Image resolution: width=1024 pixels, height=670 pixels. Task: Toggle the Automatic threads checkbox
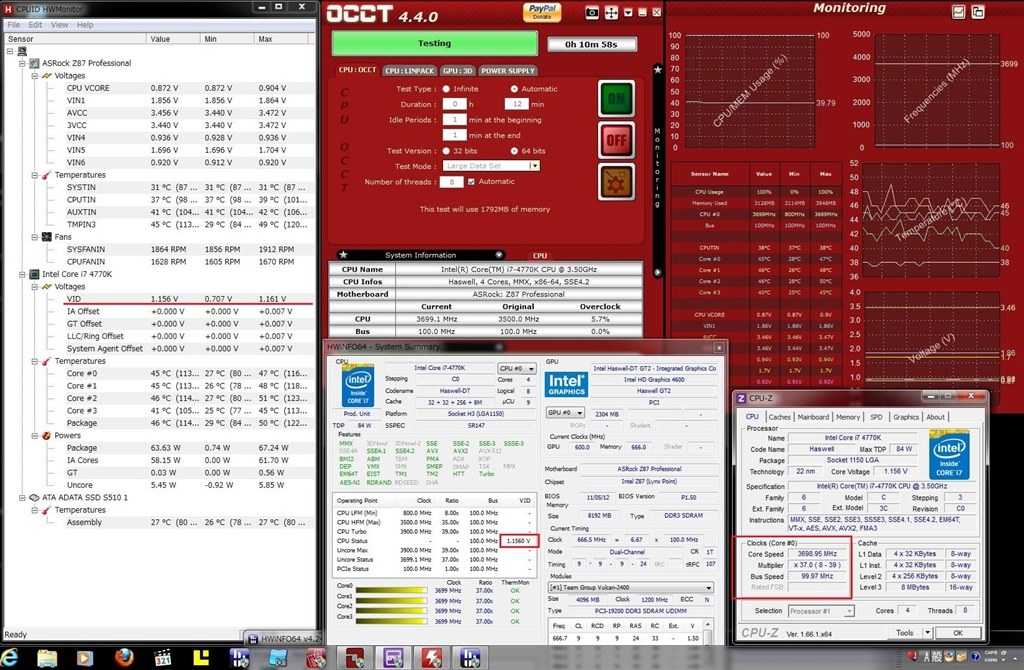point(471,182)
